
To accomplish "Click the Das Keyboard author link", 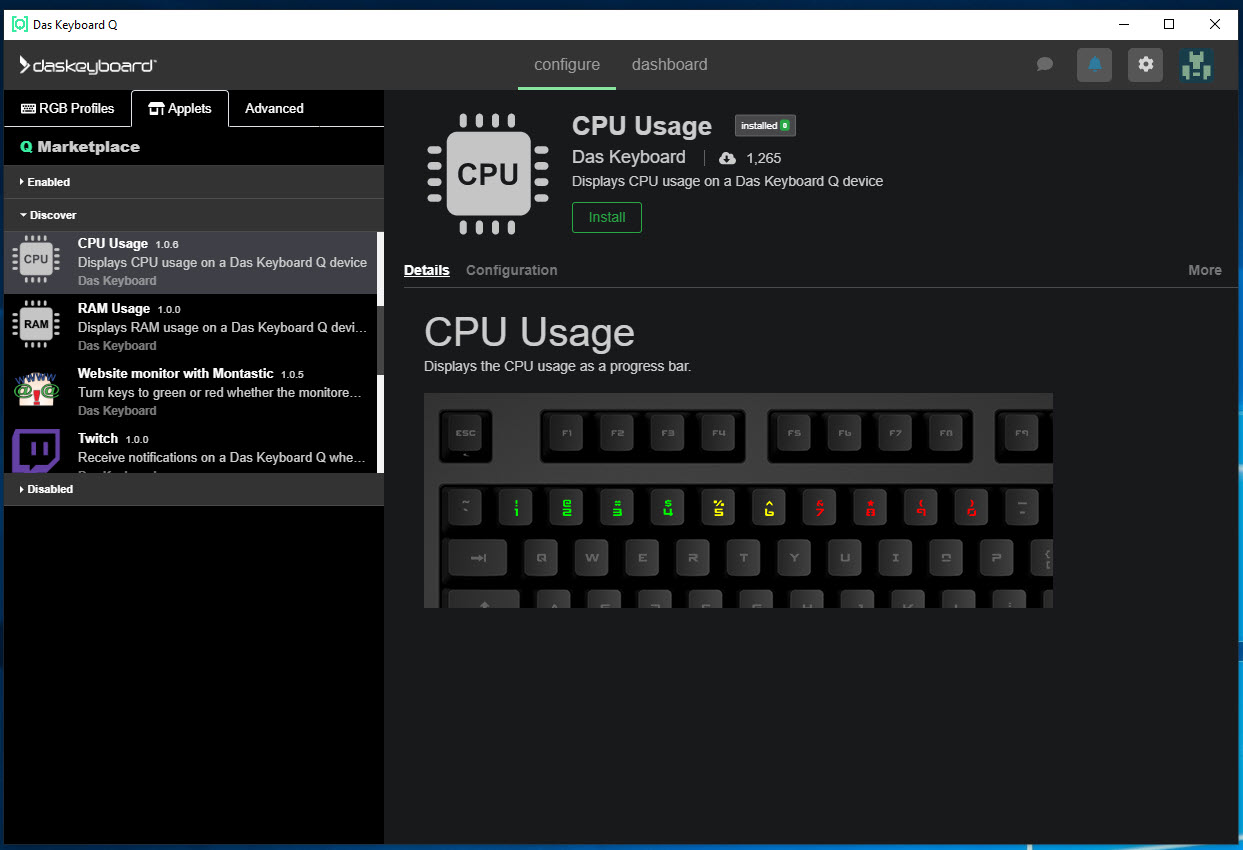I will point(629,157).
